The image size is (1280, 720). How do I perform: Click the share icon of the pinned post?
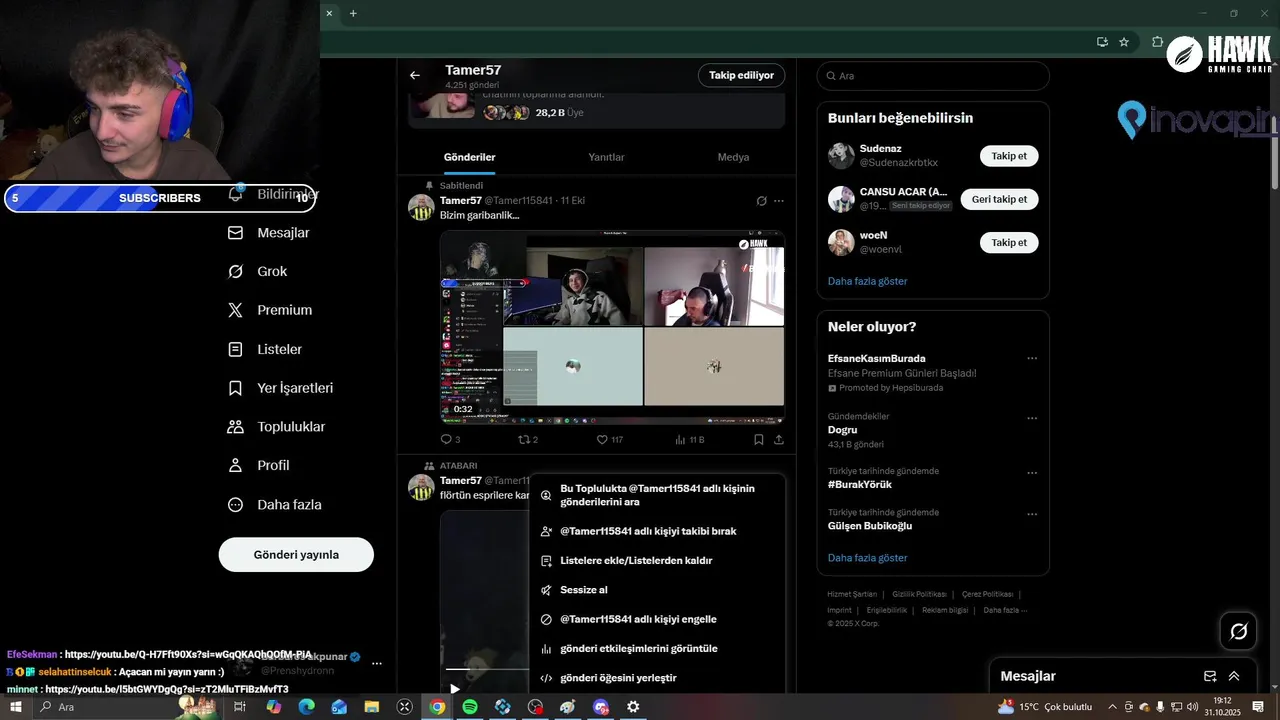pyautogui.click(x=779, y=439)
